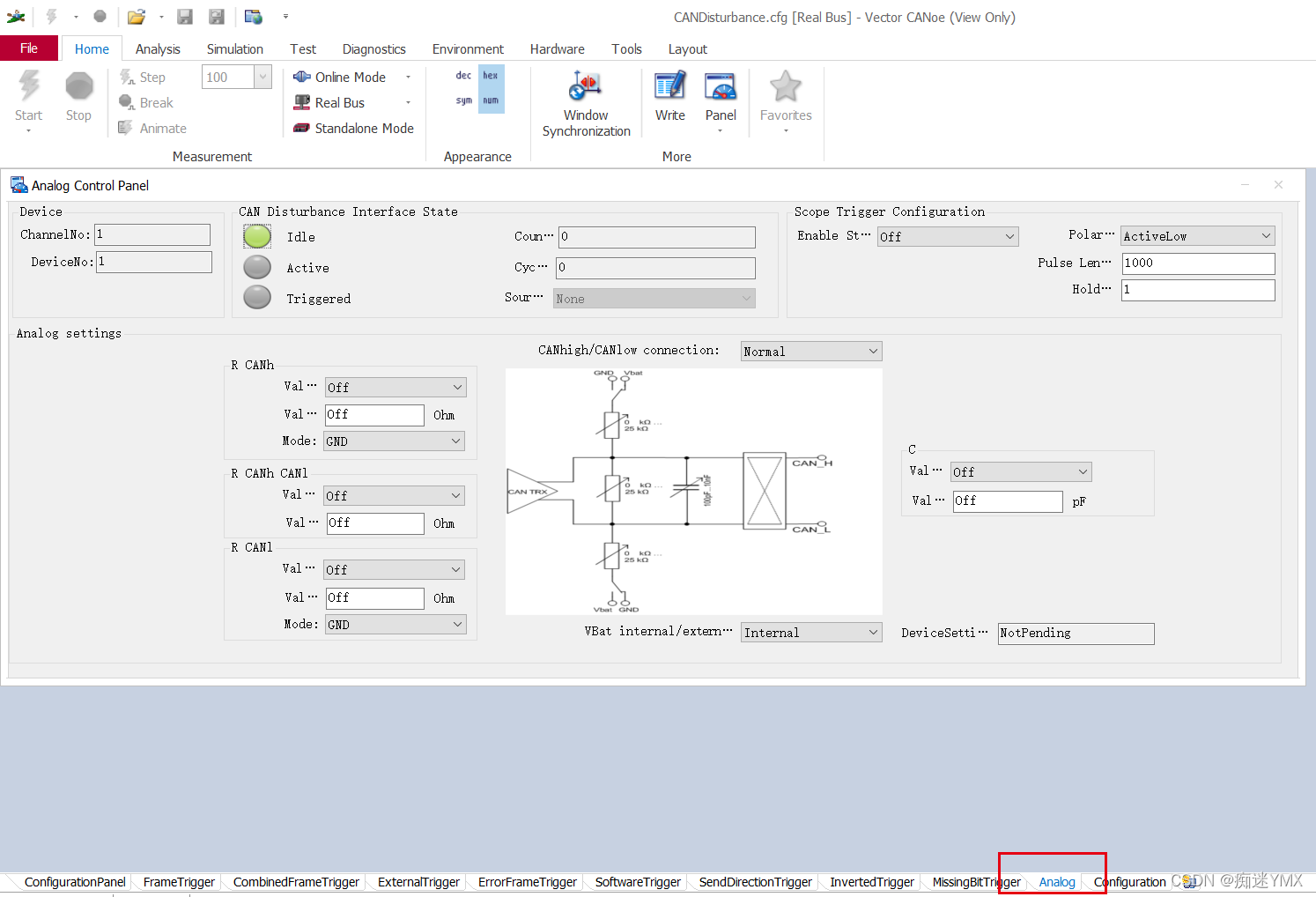Click the R CANh Ohm value field
This screenshot has height=897, width=1316.
[x=374, y=414]
